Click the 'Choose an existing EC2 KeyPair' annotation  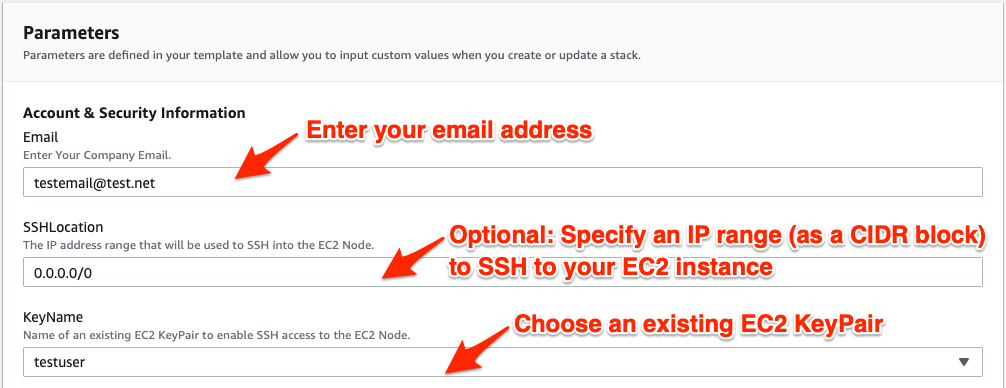[700, 324]
